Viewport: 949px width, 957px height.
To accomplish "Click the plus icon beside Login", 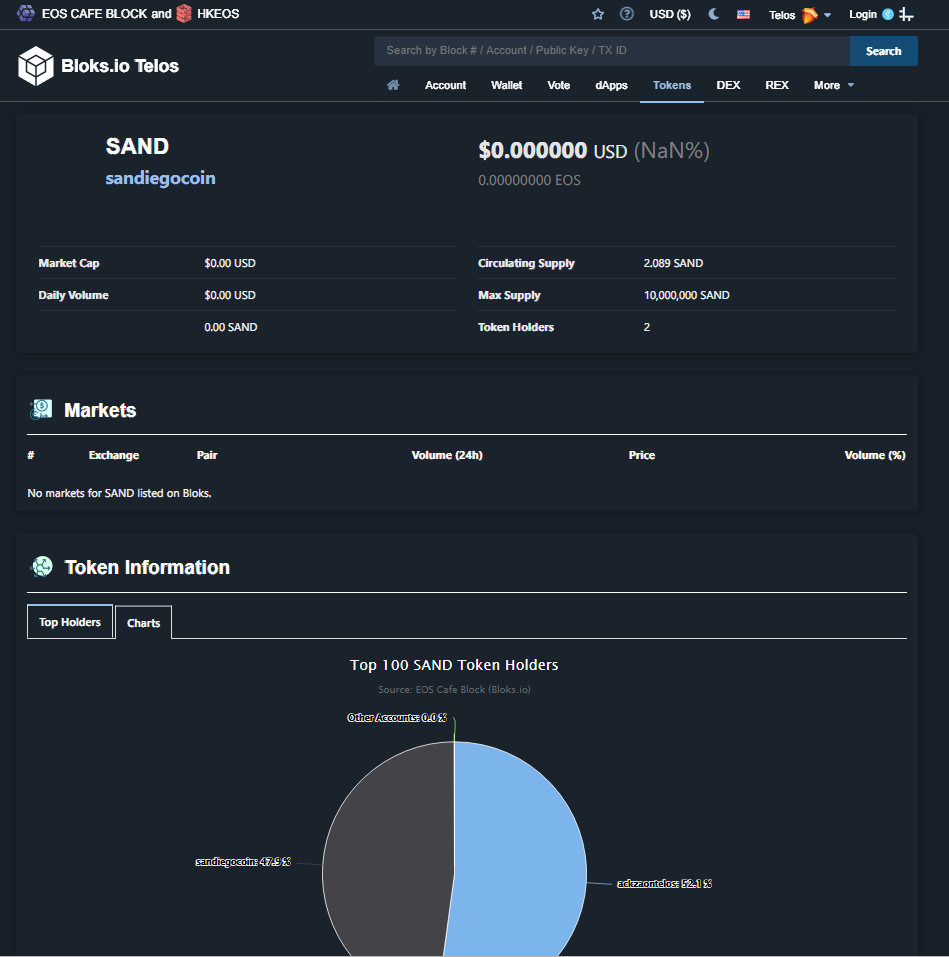I will 906,15.
